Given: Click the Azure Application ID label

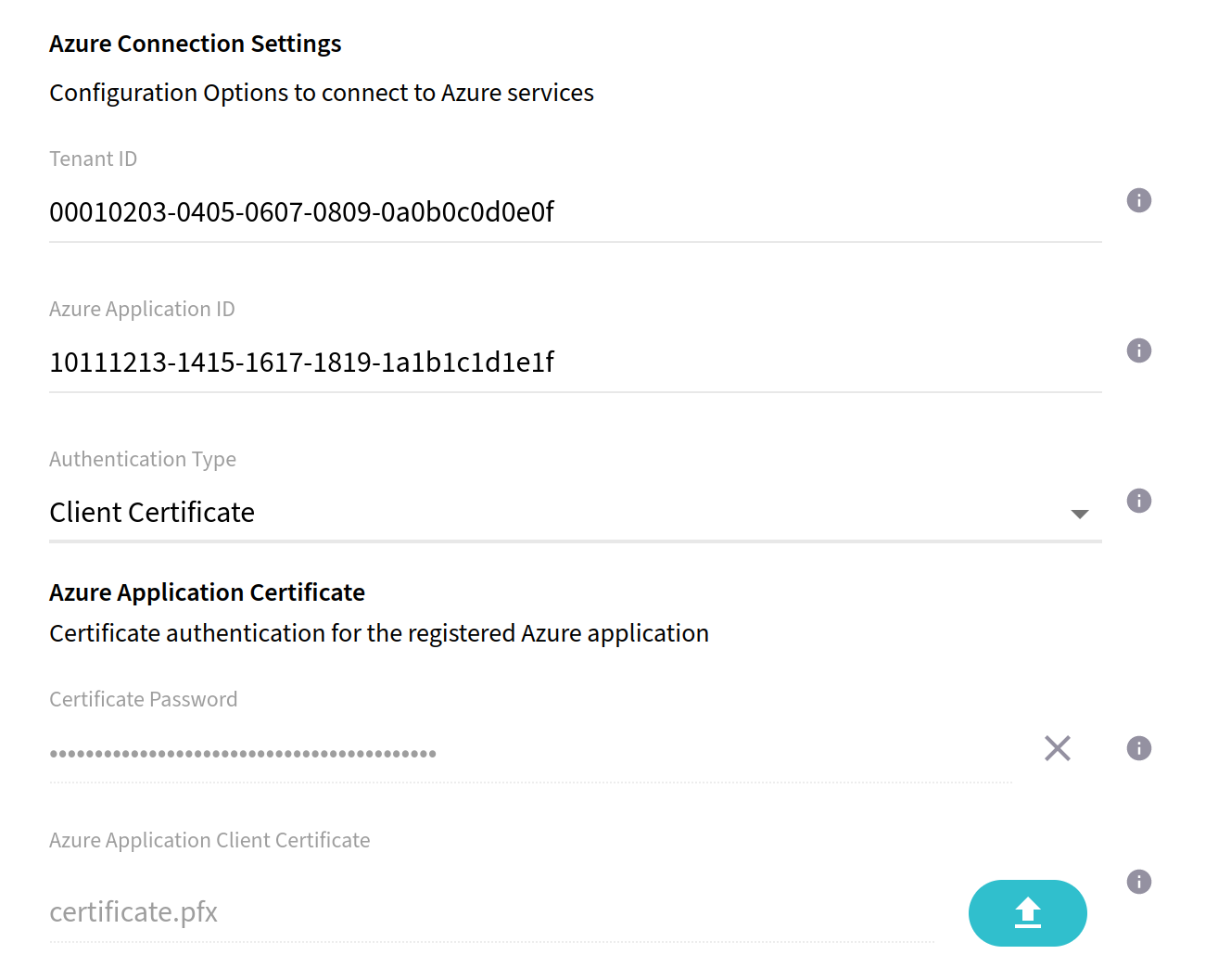Looking at the screenshot, I should pos(142,310).
